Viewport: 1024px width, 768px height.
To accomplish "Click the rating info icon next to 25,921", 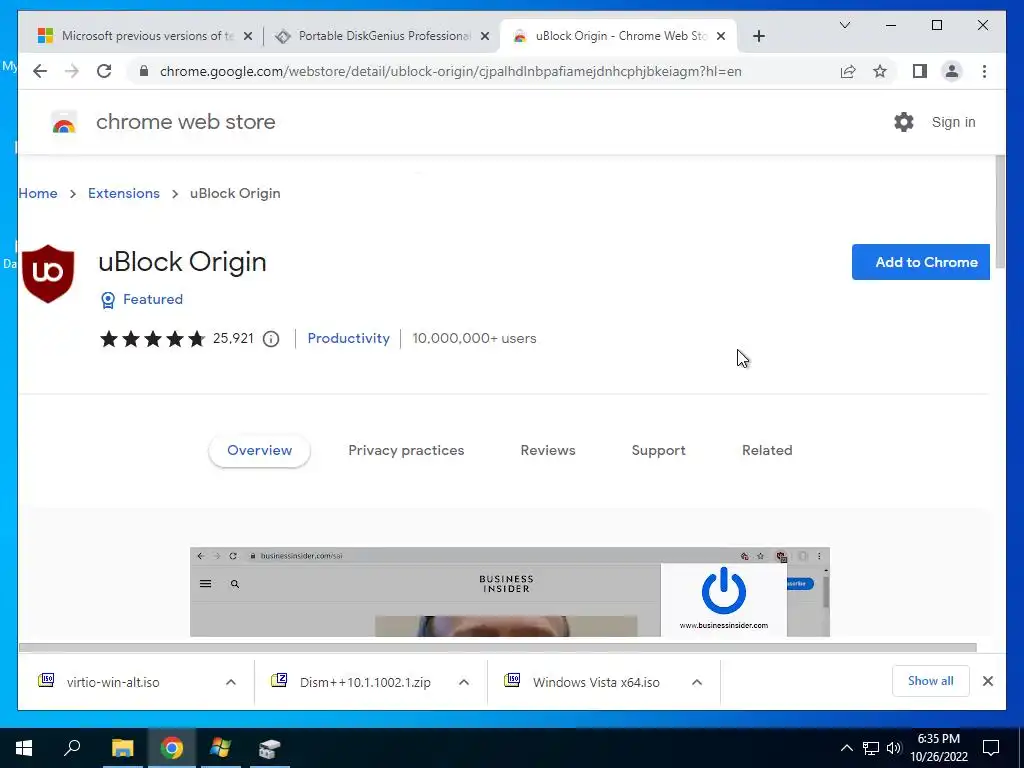I will pos(271,339).
